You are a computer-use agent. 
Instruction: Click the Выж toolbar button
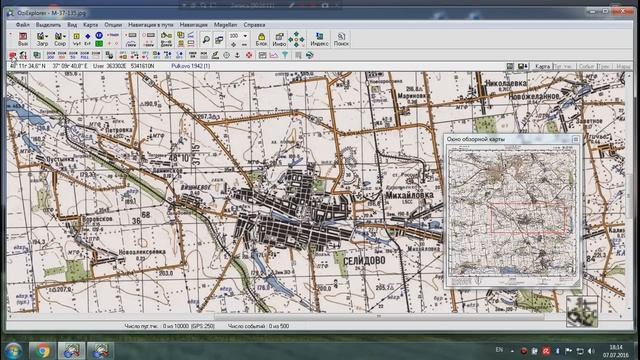(23, 39)
